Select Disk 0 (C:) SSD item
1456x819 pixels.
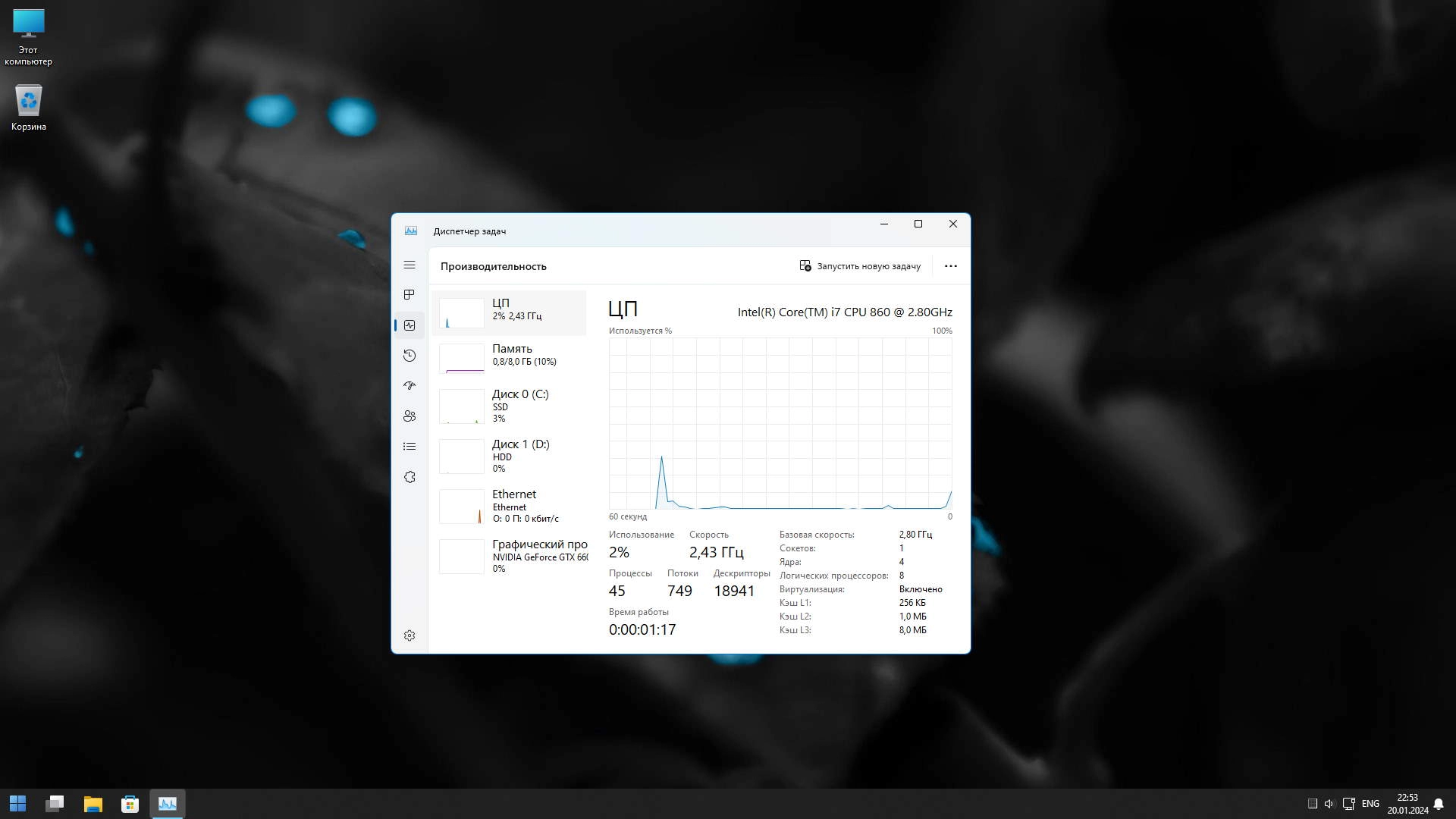pyautogui.click(x=510, y=406)
